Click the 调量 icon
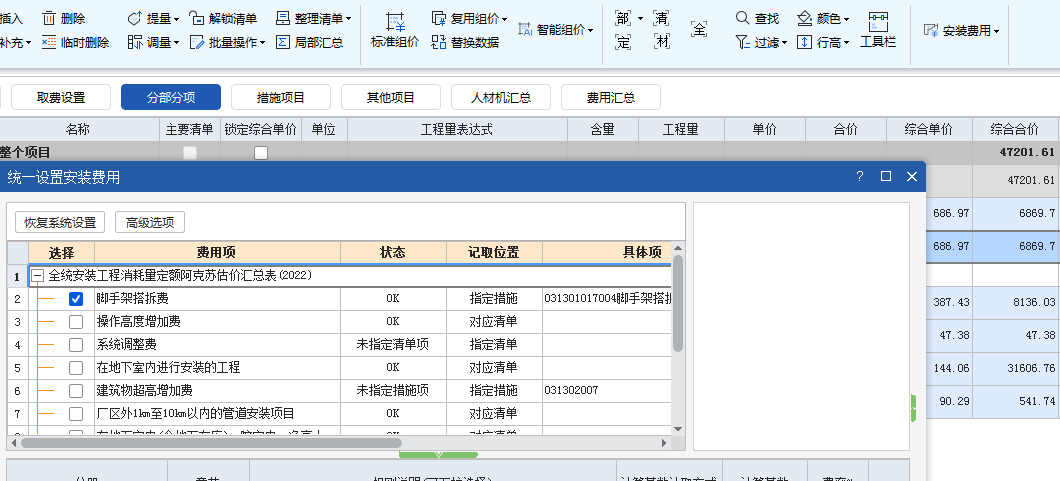Viewport: 1060px width, 481px height. click(x=135, y=42)
